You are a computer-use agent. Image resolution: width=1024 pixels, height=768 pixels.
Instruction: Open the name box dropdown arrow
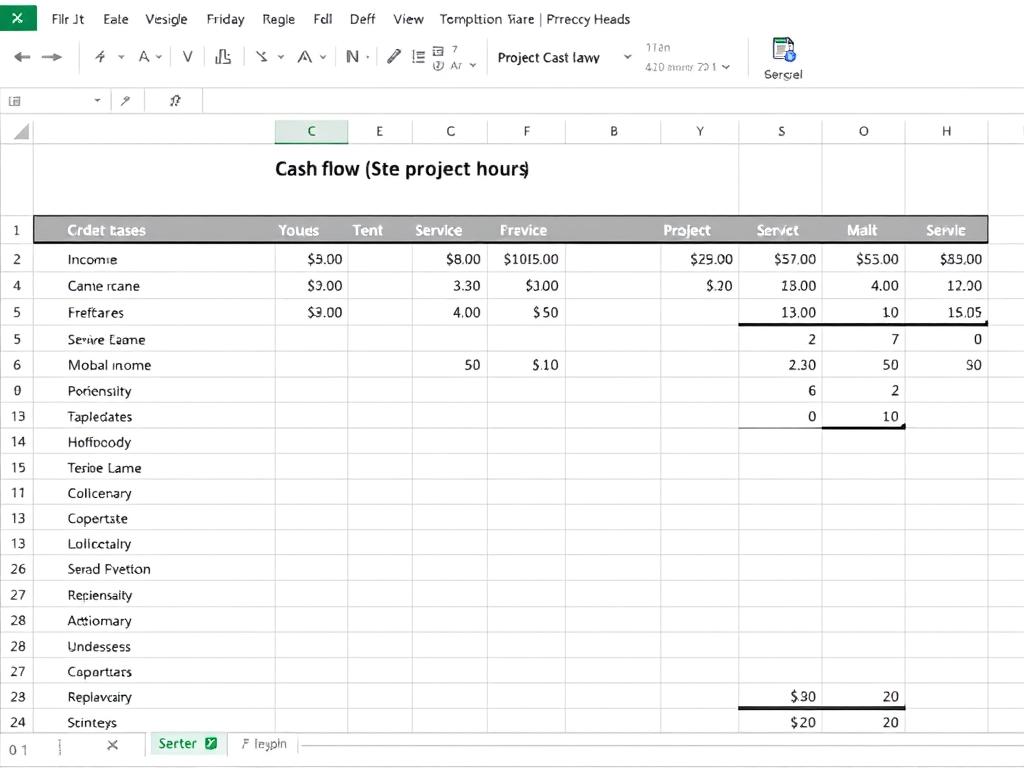pyautogui.click(x=95, y=100)
